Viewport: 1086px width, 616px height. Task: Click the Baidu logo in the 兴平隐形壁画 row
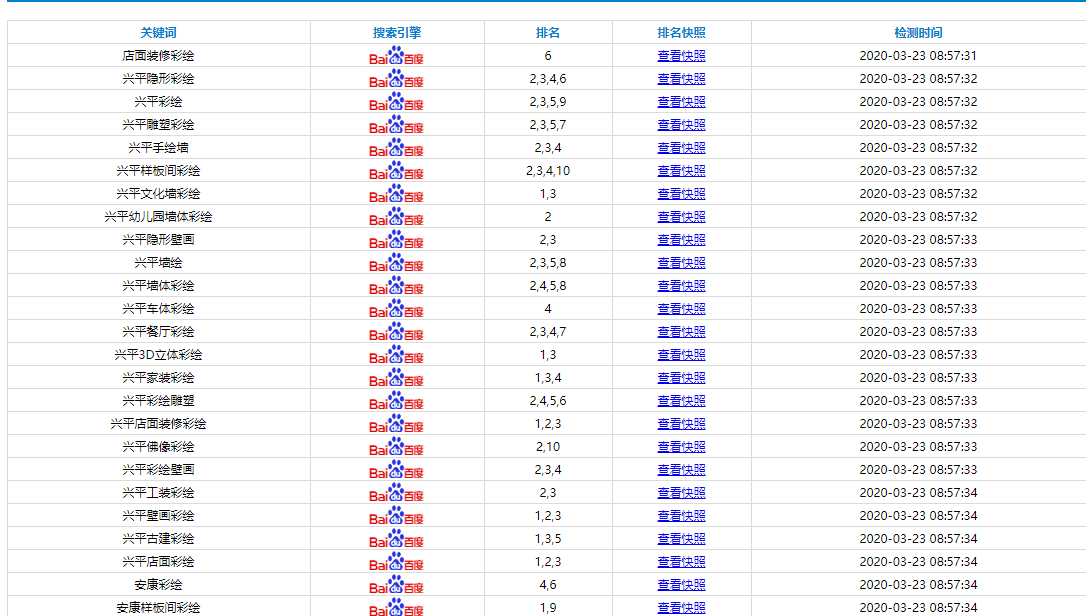(396, 240)
